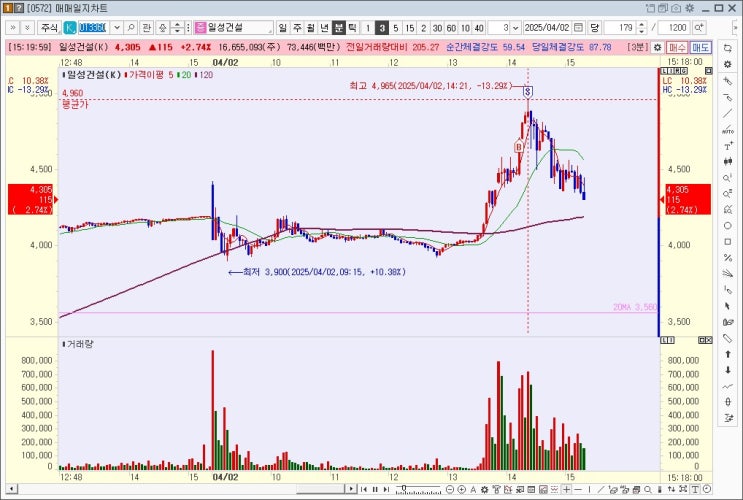Click the 매수 buy button
743x500 pixels.
click(677, 47)
